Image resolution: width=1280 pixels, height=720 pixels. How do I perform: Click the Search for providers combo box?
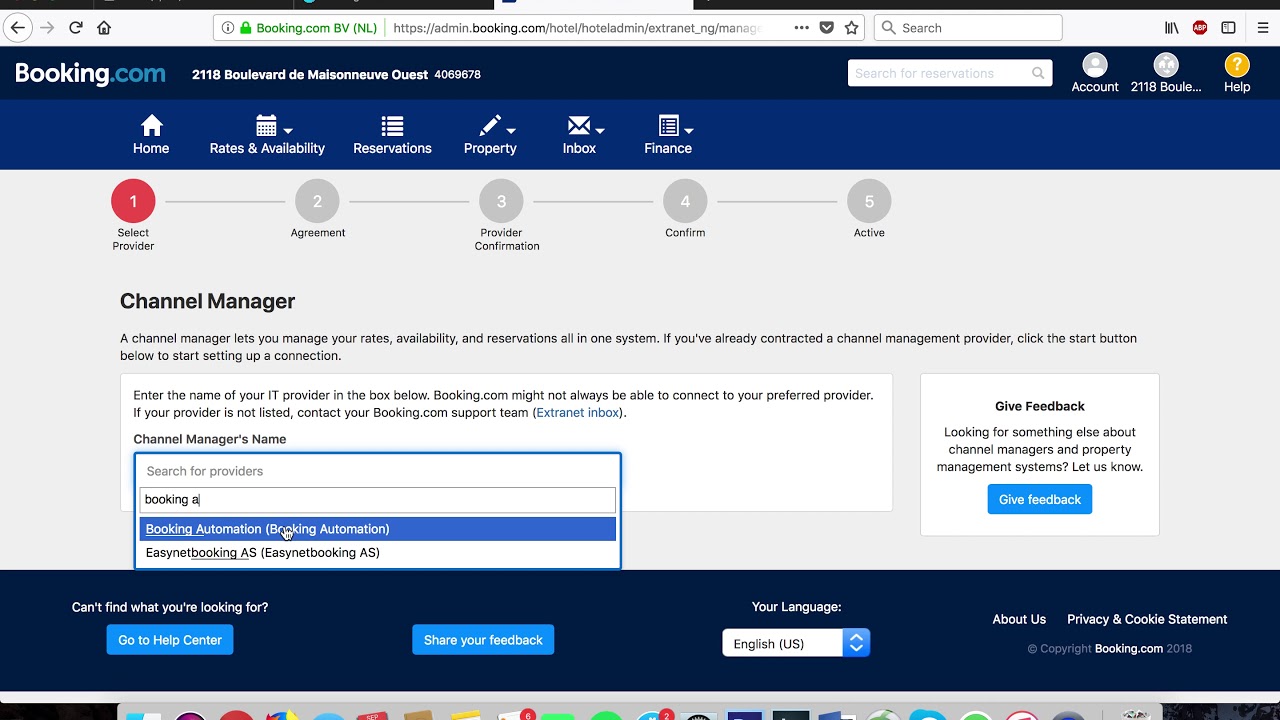[x=378, y=471]
